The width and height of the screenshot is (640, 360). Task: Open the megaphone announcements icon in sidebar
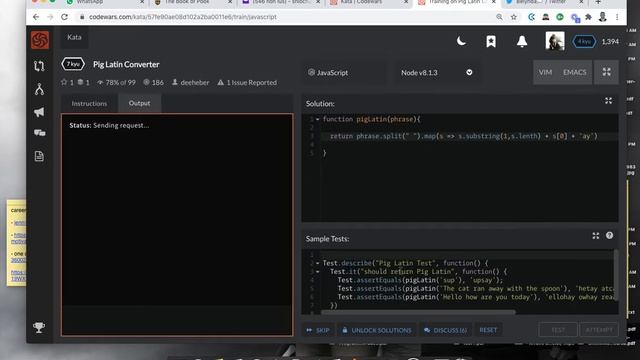(x=39, y=112)
